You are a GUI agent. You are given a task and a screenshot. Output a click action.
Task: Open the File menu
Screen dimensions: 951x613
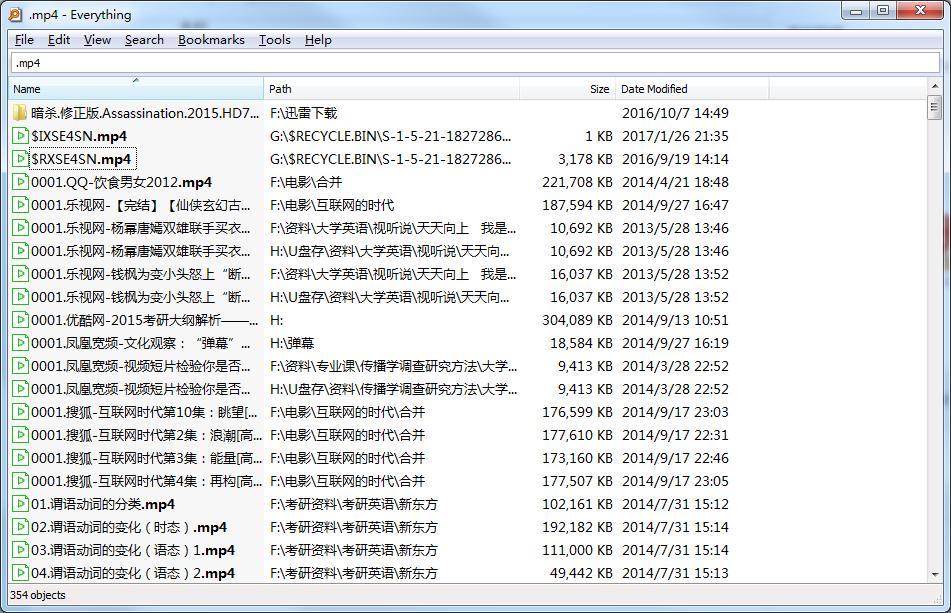pos(23,40)
